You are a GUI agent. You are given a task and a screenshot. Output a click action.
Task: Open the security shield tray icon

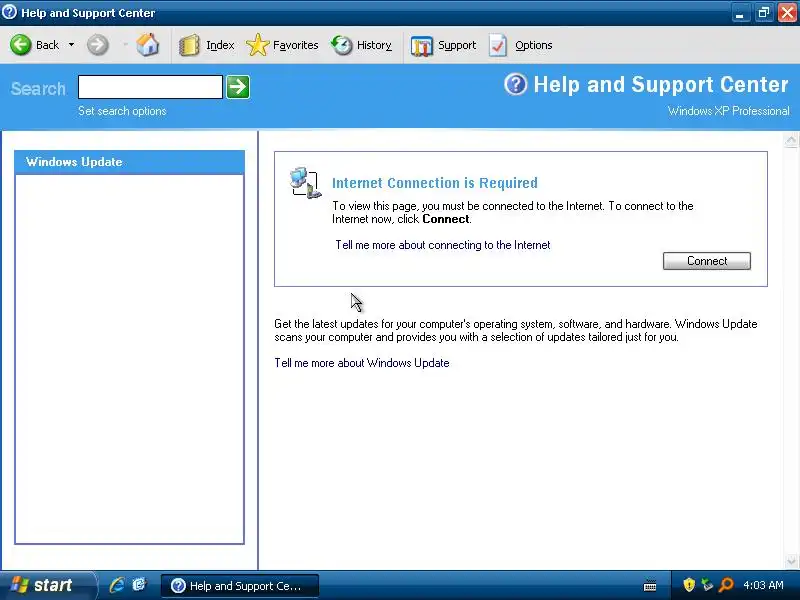coord(689,585)
